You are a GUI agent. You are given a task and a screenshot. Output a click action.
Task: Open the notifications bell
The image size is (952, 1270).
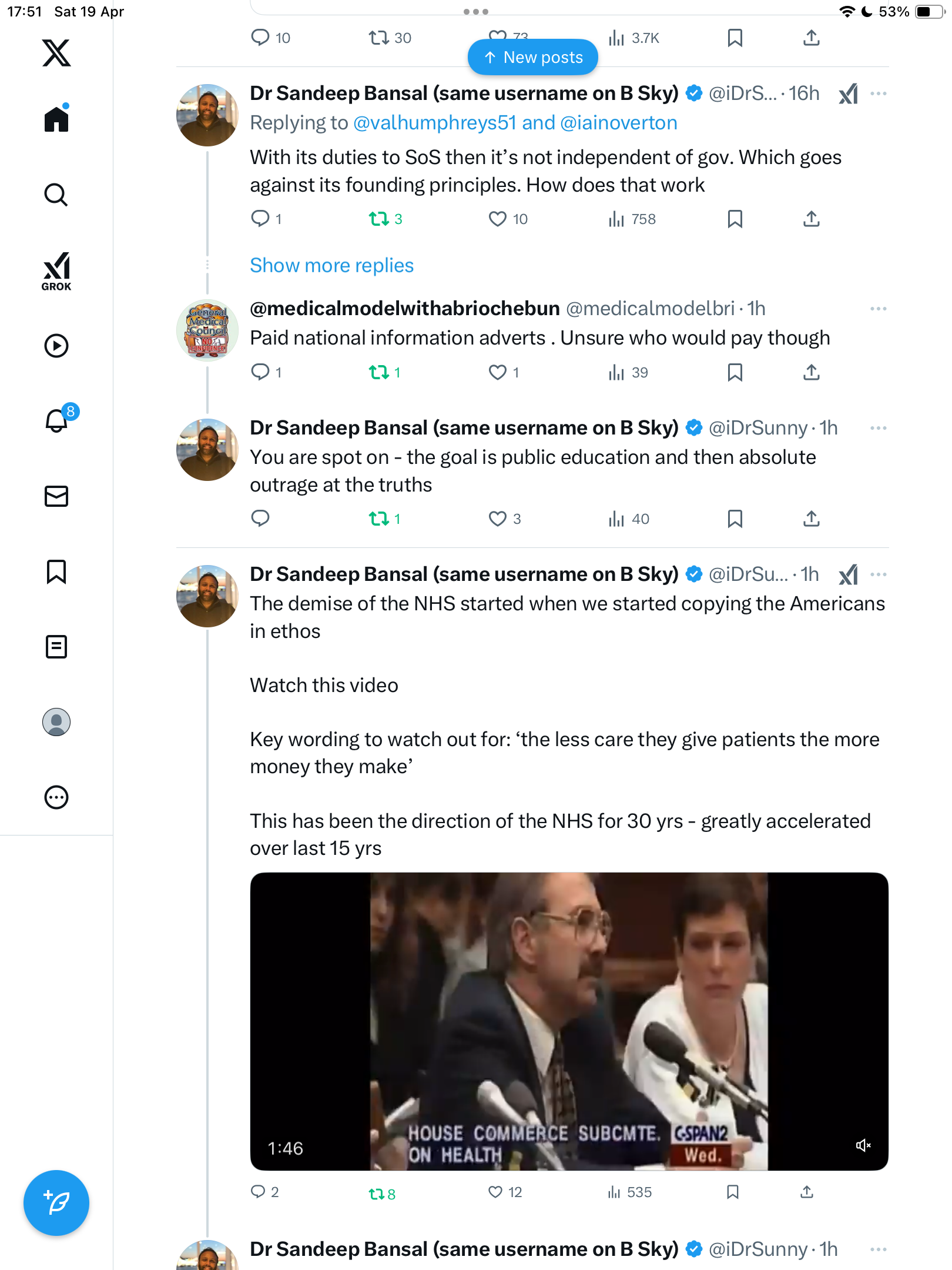[57, 420]
